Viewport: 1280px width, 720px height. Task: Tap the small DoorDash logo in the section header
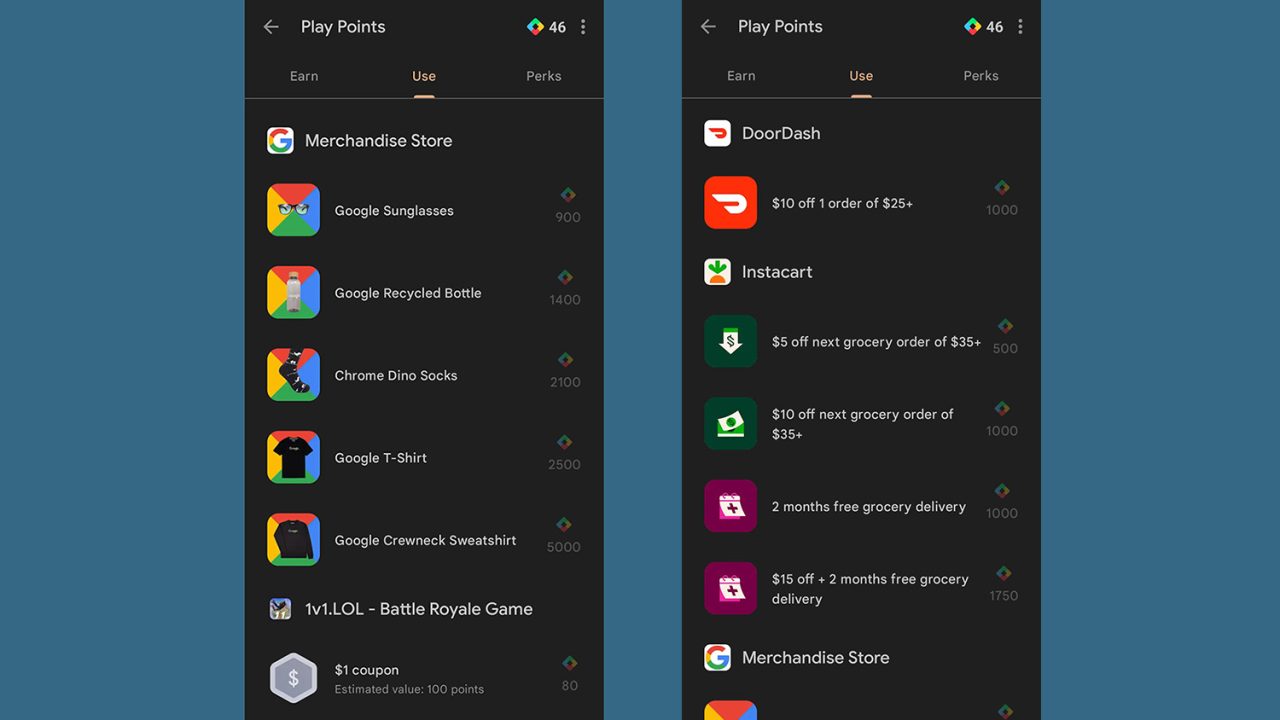717,133
